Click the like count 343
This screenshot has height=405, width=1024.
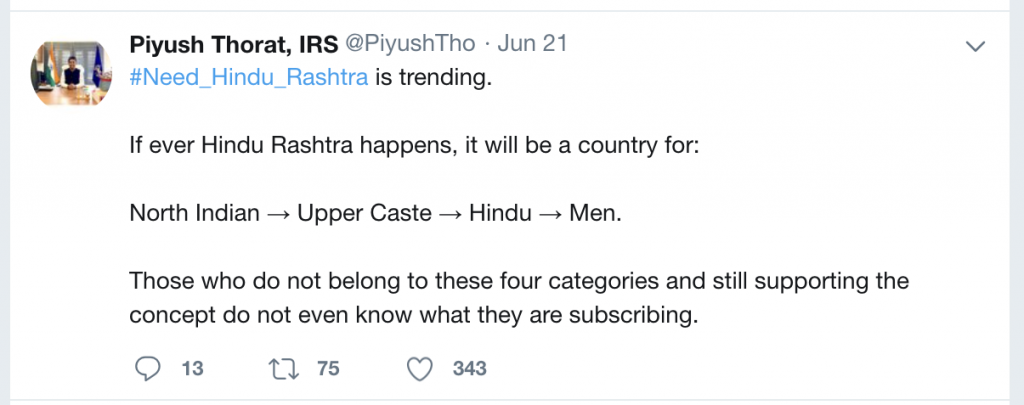pyautogui.click(x=469, y=369)
